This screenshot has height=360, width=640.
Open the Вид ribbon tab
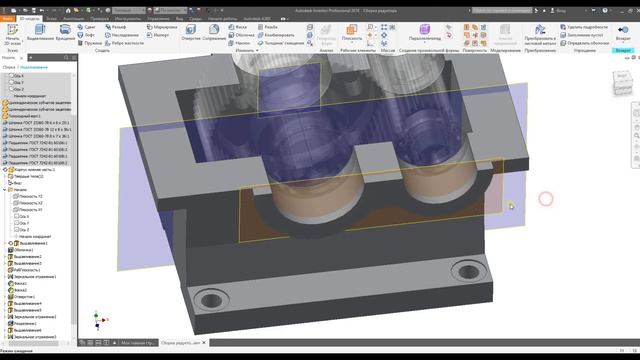(179, 18)
